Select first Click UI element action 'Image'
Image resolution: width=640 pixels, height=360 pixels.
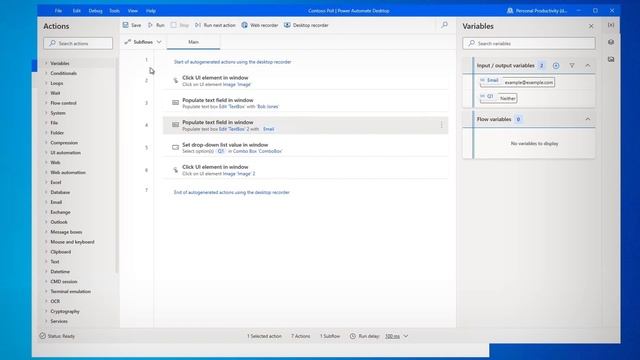tap(305, 81)
